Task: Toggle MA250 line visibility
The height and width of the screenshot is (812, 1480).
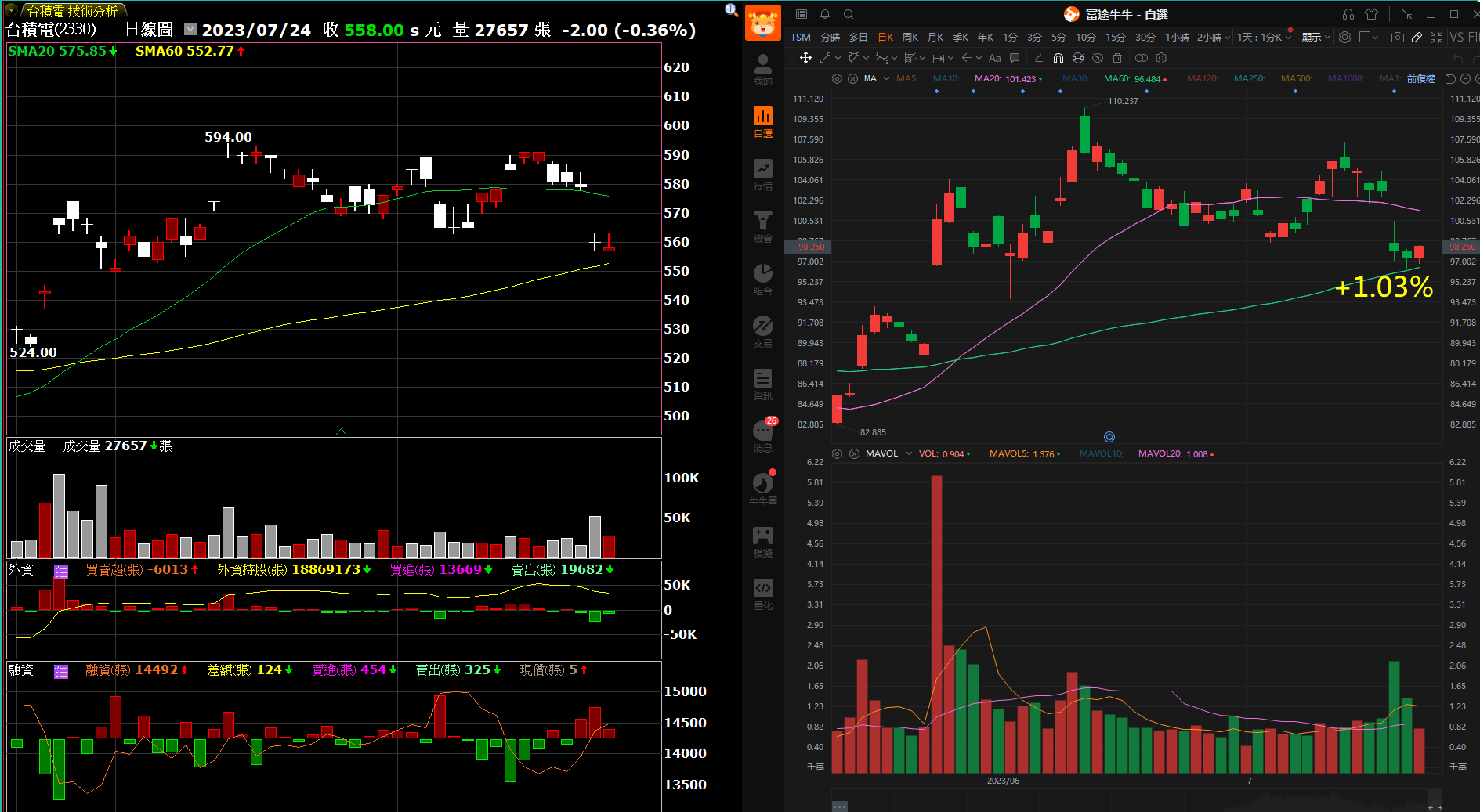Action: pyautogui.click(x=1250, y=78)
